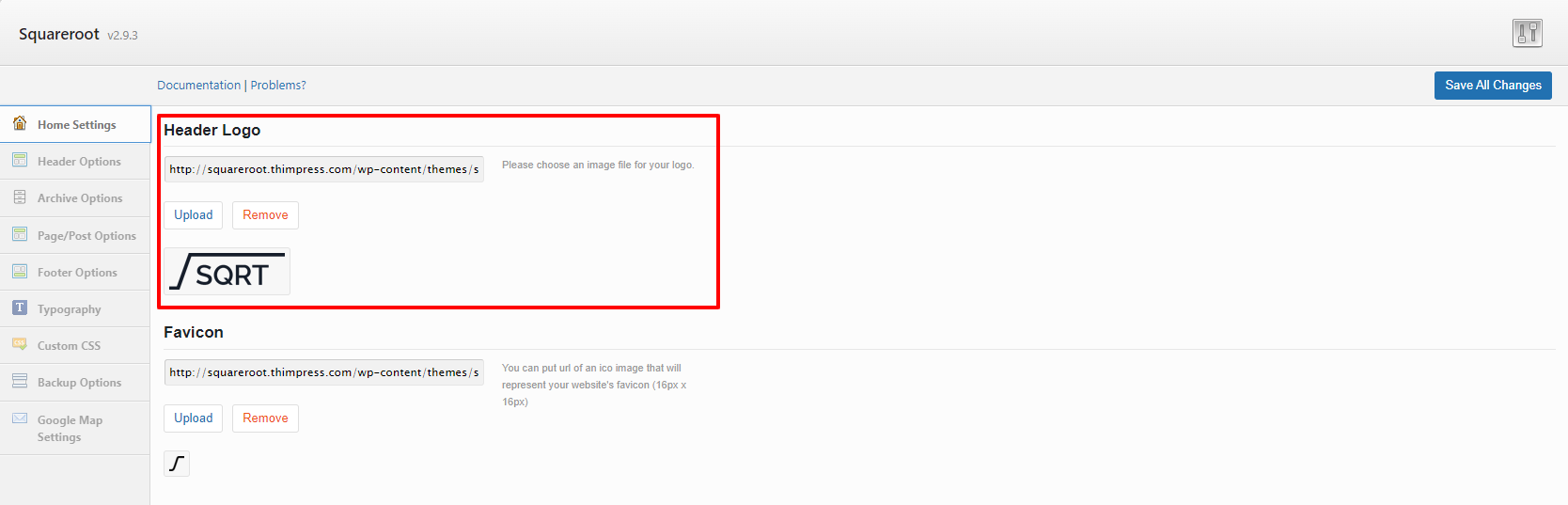The image size is (1568, 505).
Task: Open the Custom CSS section
Action: click(x=75, y=345)
